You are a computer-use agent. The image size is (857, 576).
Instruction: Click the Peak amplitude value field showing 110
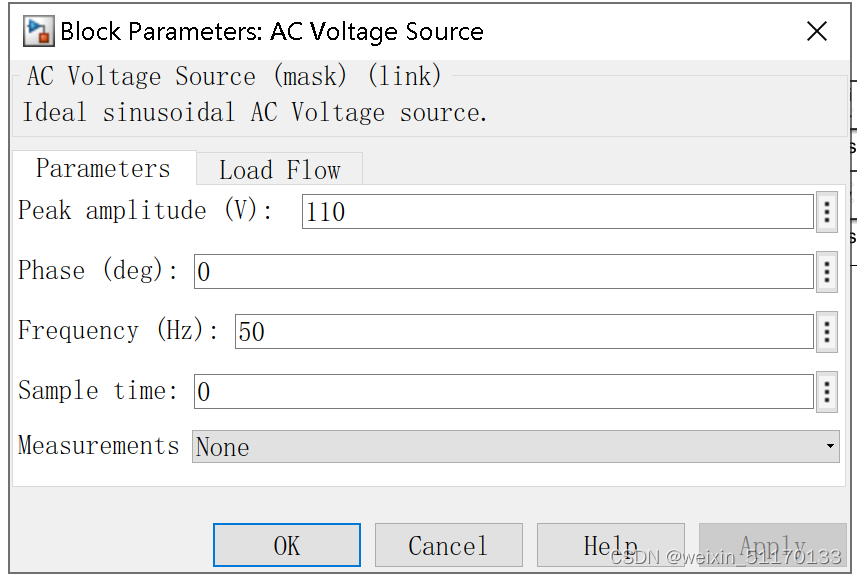[556, 211]
